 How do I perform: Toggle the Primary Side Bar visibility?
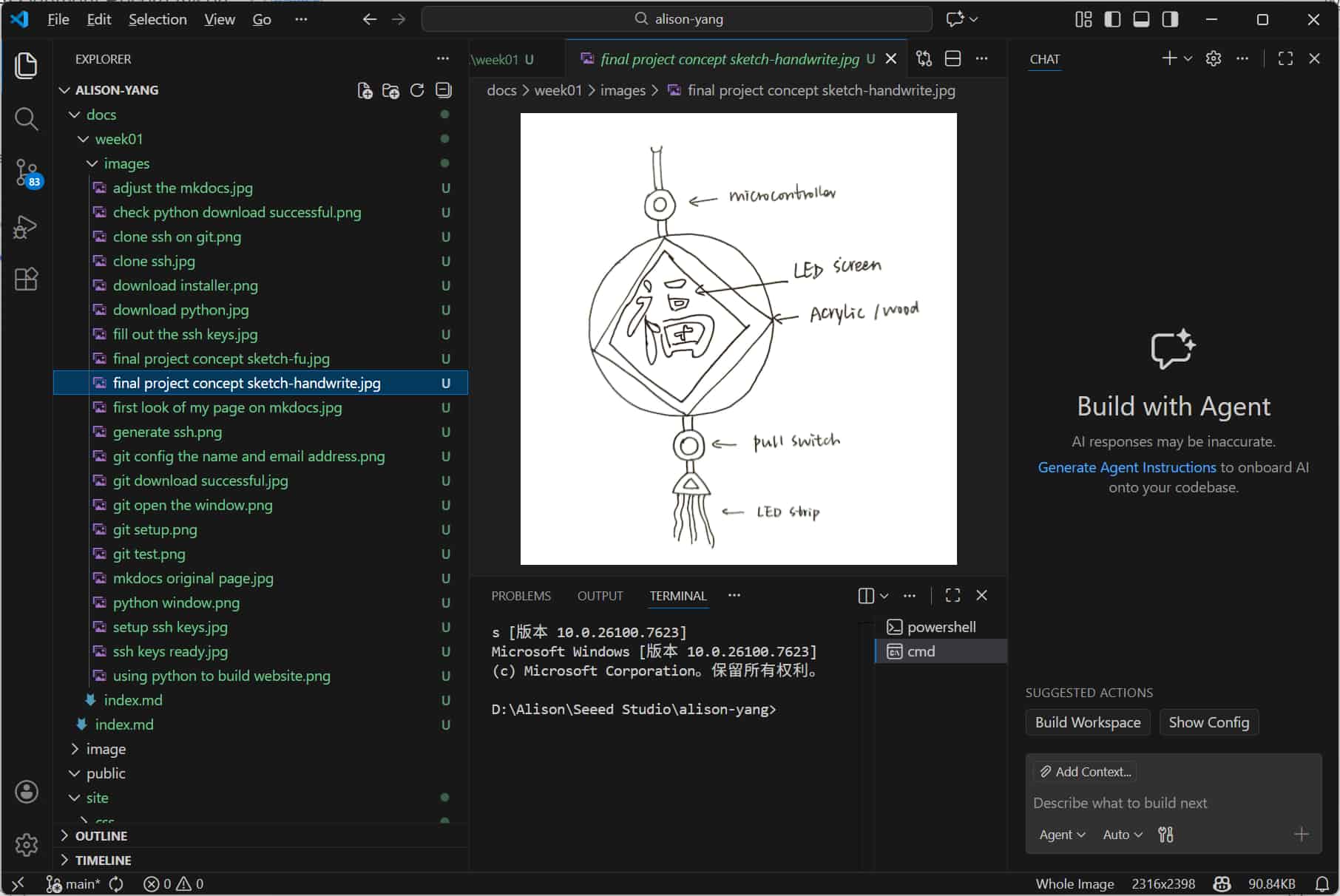pyautogui.click(x=1111, y=19)
